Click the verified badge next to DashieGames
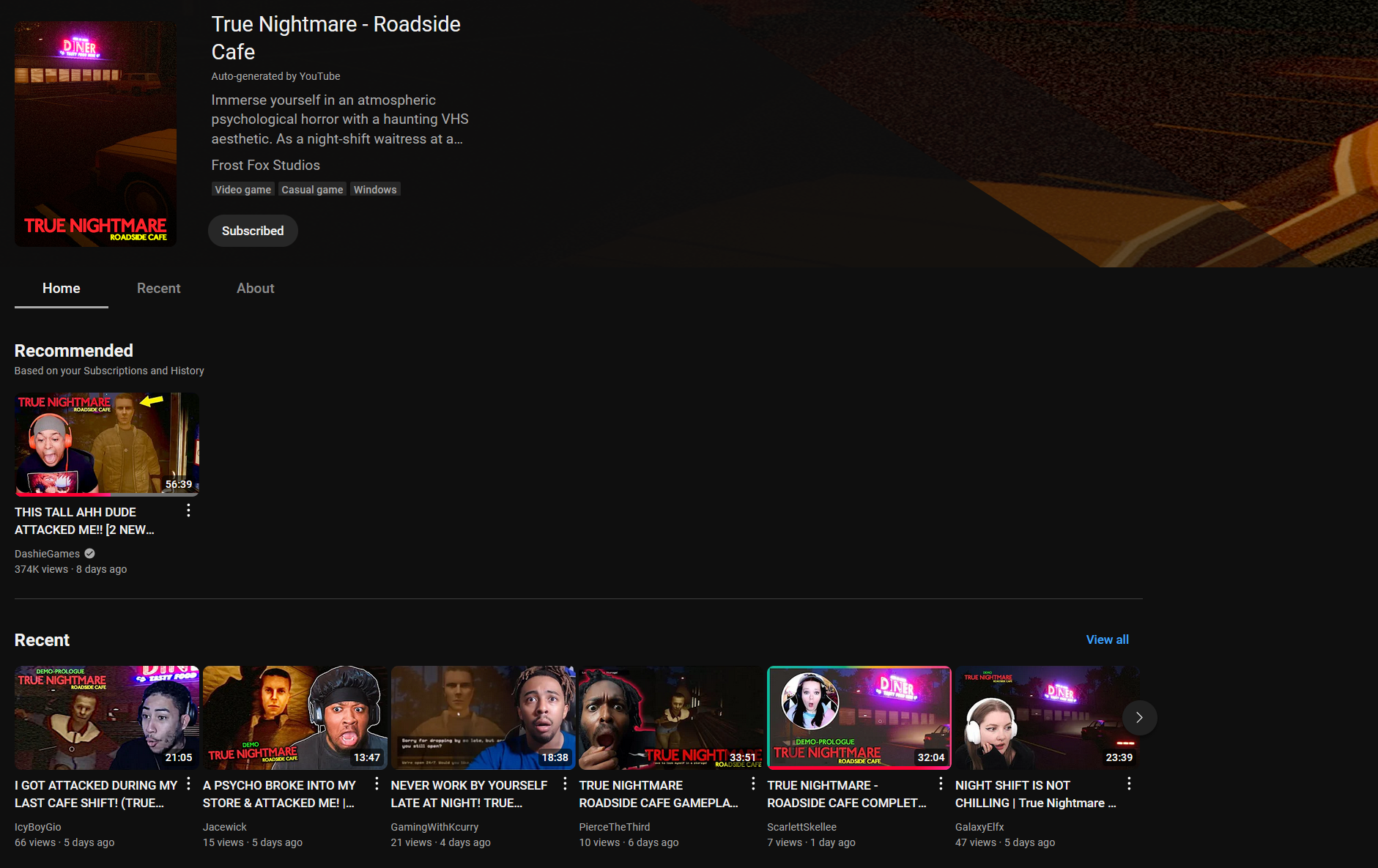Screen dimensions: 1378x868 pyautogui.click(x=89, y=553)
